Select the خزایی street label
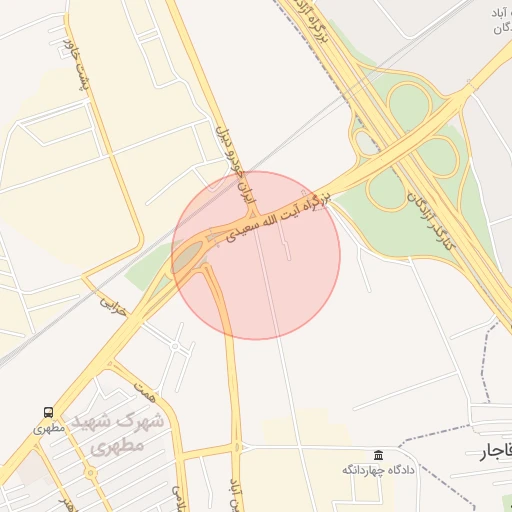 pos(114,307)
